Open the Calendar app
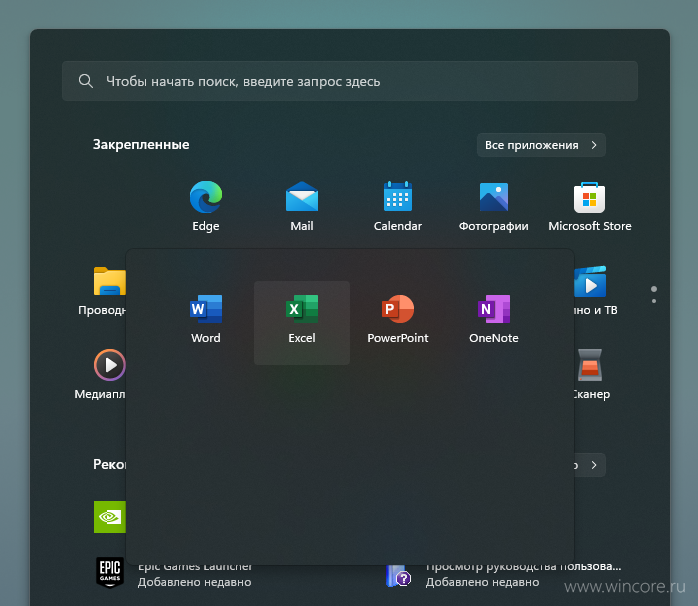Screen dimensions: 698x606 [x=398, y=206]
